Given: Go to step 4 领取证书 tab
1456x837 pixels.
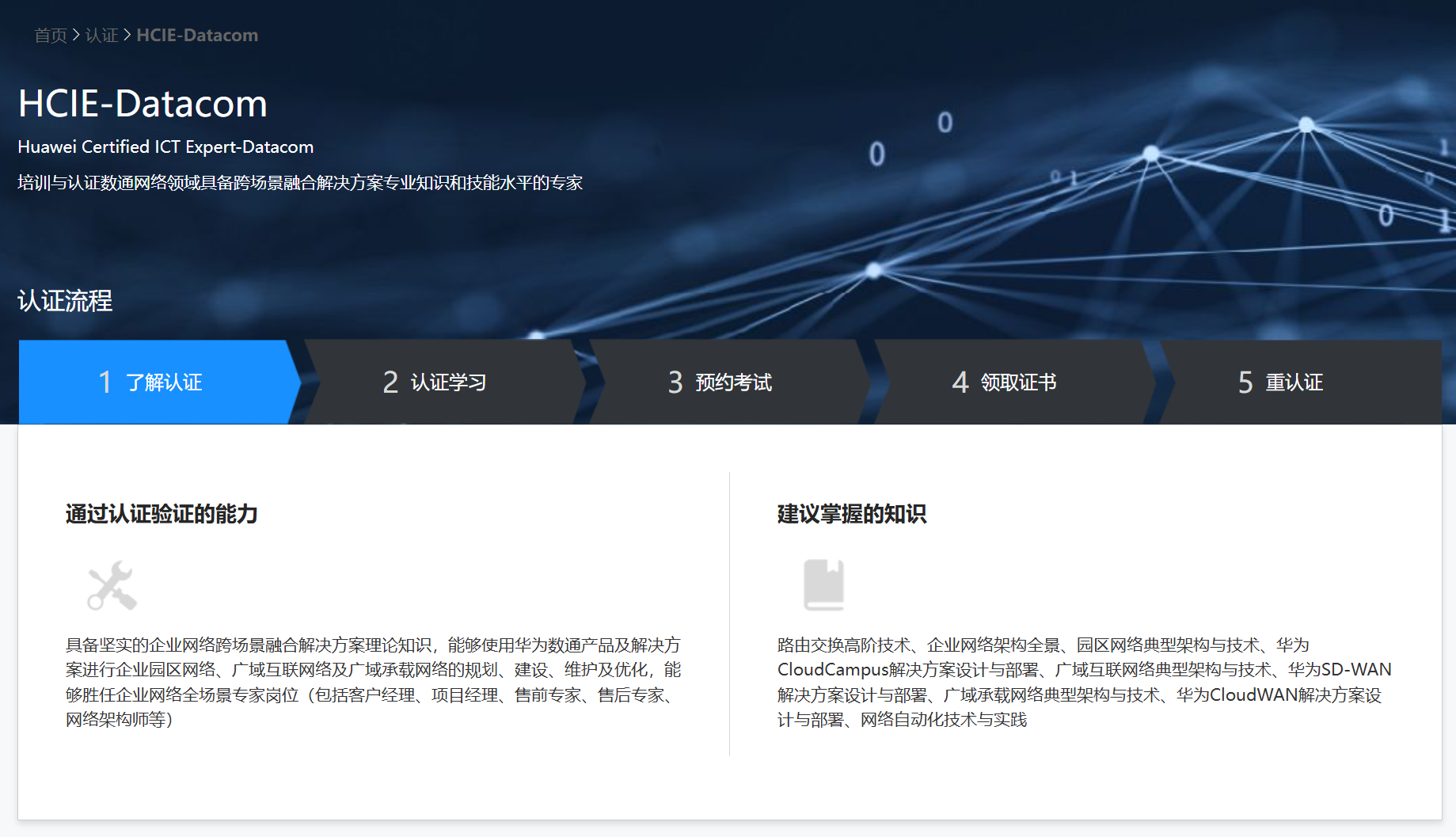Looking at the screenshot, I should coord(1015,382).
